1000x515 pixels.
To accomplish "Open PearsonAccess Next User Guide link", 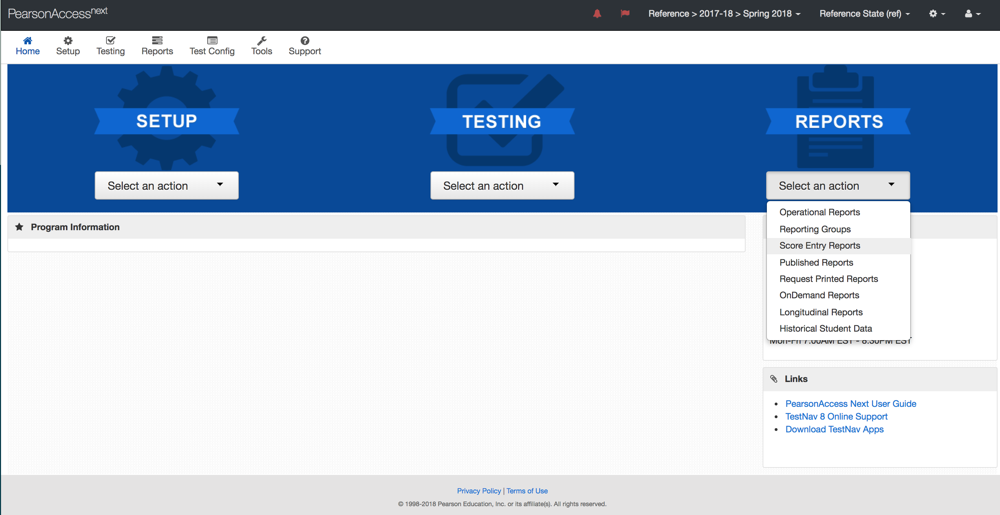I will point(850,404).
